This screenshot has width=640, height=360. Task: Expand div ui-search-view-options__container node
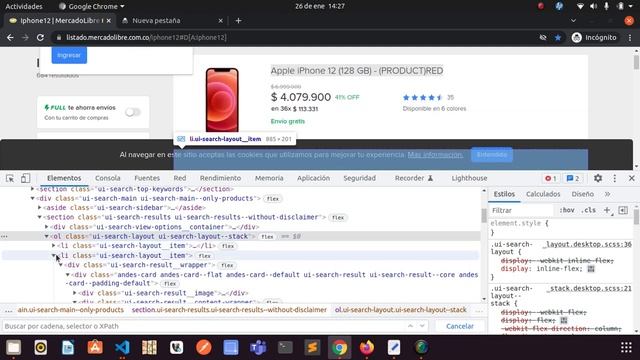tap(47, 227)
